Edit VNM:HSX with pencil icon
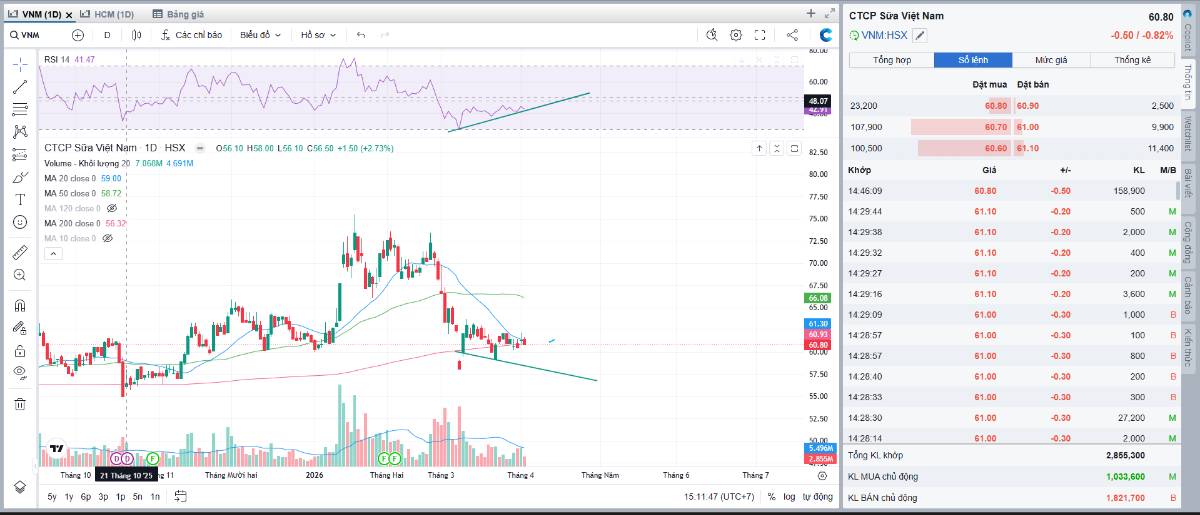 coord(920,35)
